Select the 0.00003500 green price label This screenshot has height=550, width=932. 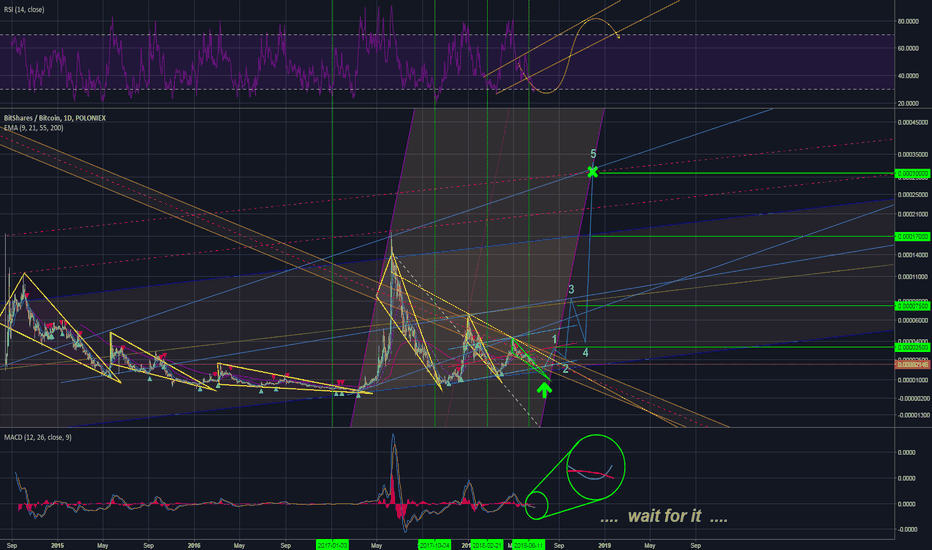[x=912, y=347]
